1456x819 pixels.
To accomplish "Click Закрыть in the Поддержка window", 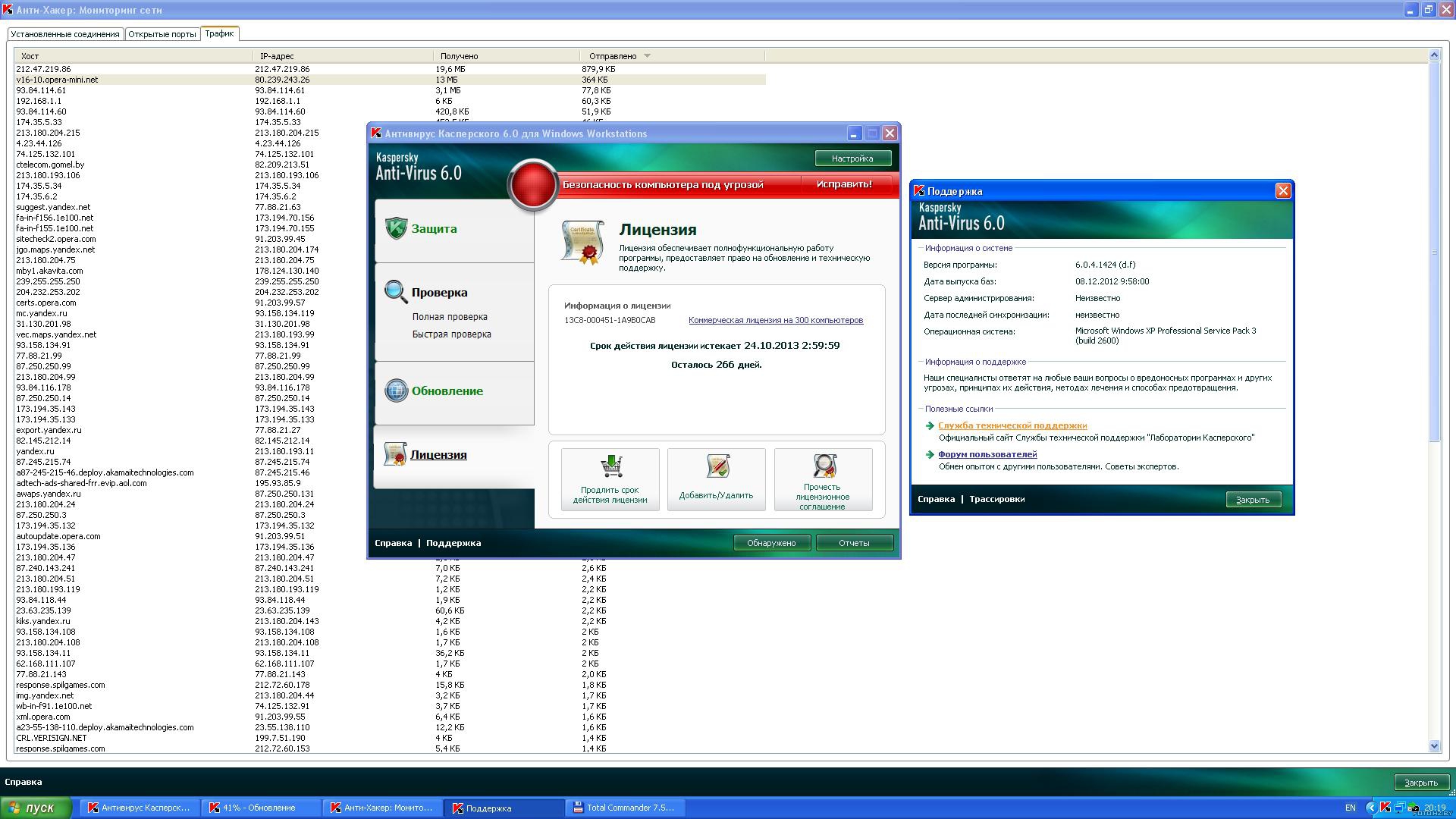I will pos(1253,500).
